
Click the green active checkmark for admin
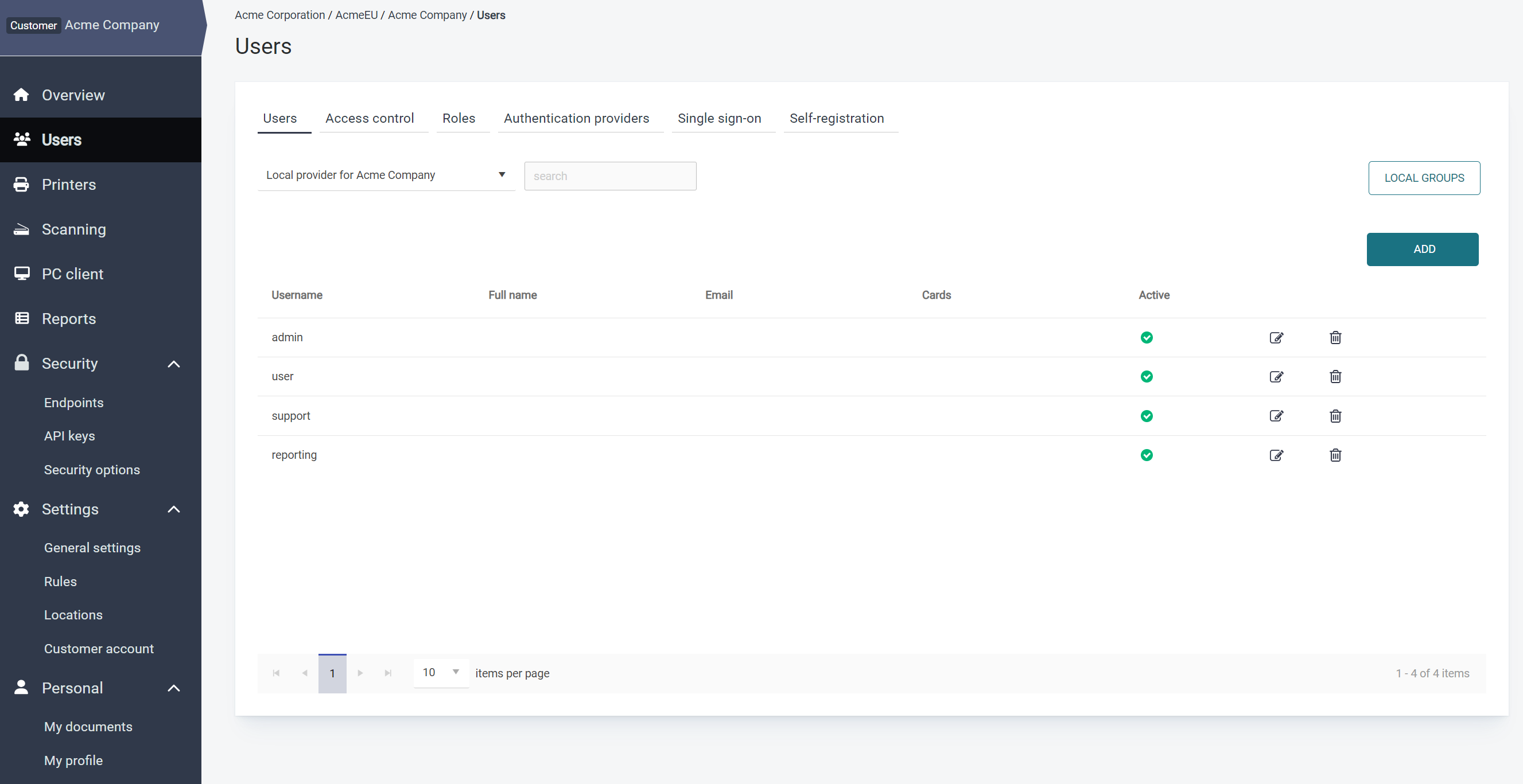1147,337
